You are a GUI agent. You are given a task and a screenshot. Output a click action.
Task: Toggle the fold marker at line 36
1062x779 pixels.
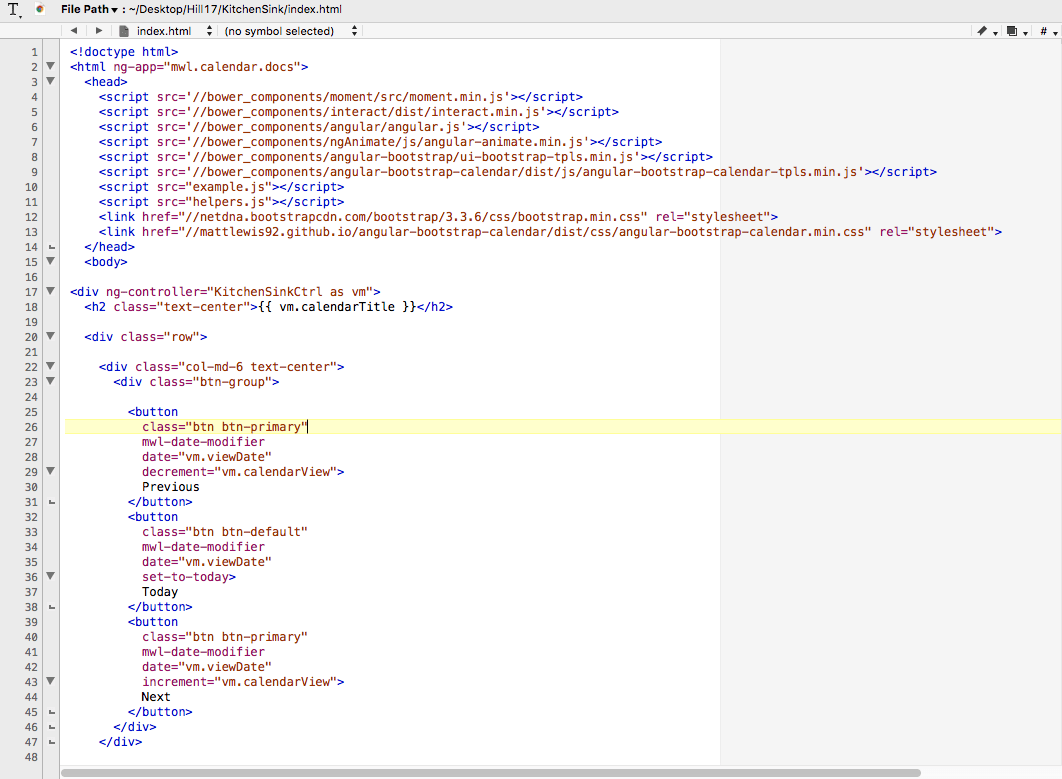point(50,576)
